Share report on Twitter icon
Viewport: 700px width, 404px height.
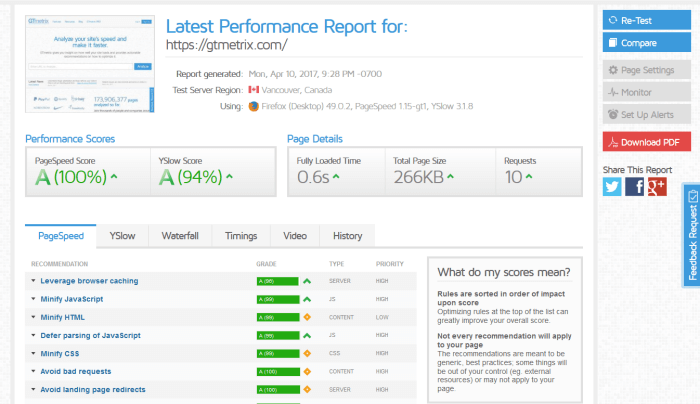click(x=612, y=187)
